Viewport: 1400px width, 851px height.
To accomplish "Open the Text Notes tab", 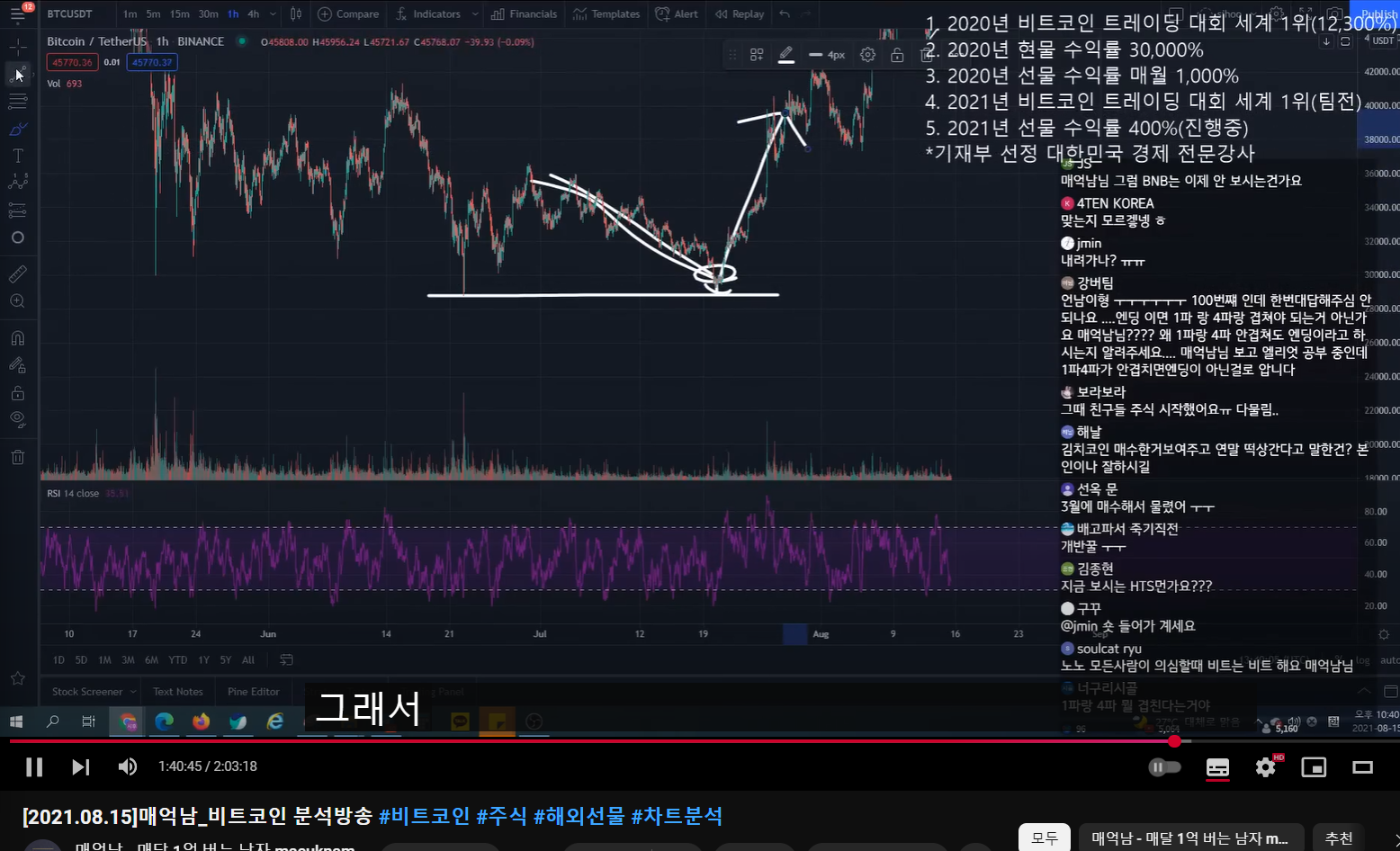I will point(178,692).
